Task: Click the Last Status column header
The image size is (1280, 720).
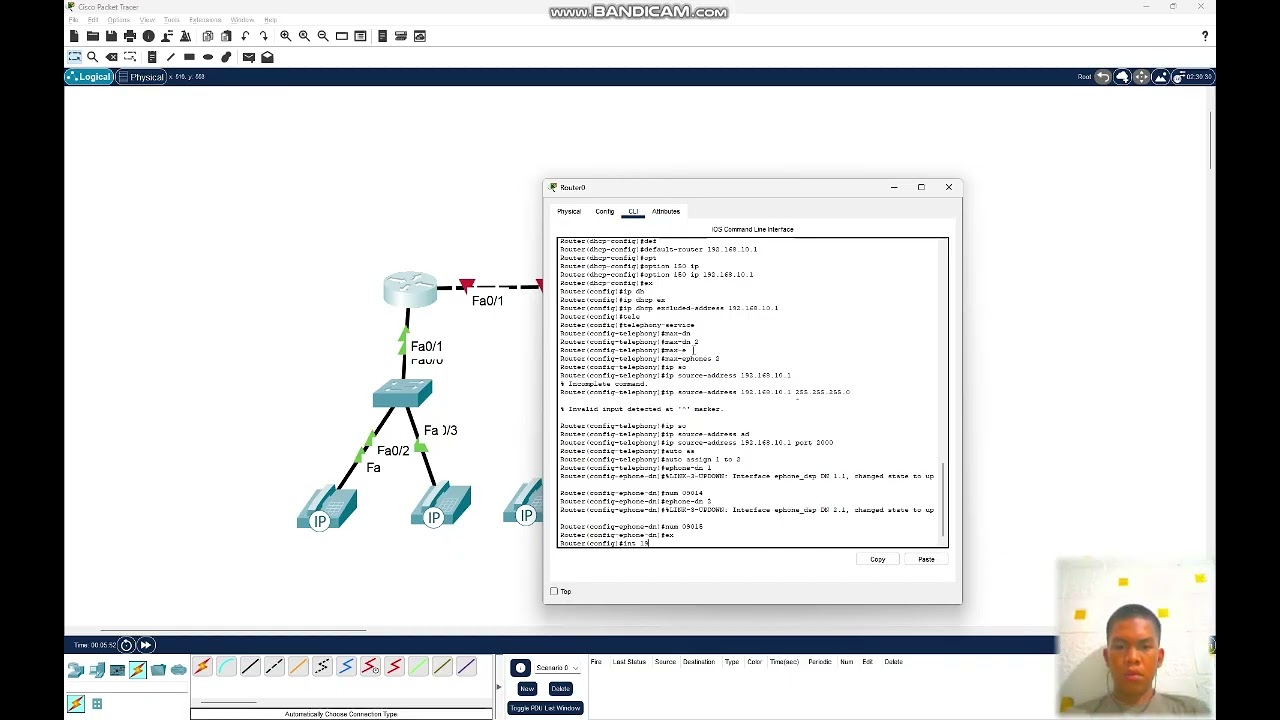Action: (x=629, y=662)
